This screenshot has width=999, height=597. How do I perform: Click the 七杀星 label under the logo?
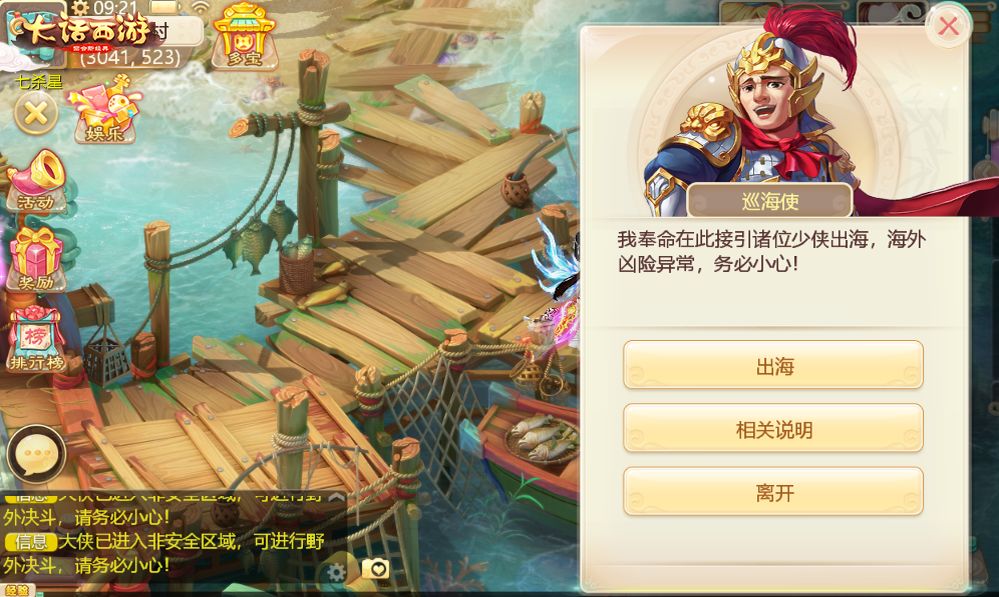[x=38, y=82]
